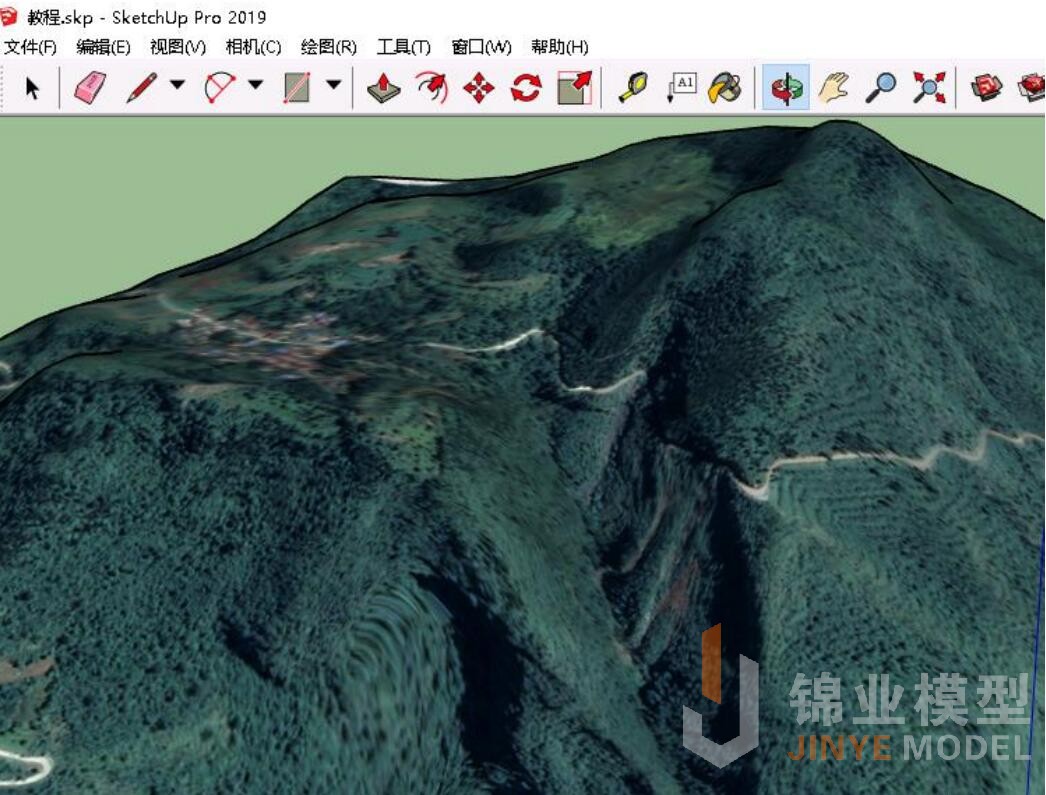Choose the Line pencil tool
This screenshot has height=795, width=1046.
(141, 87)
